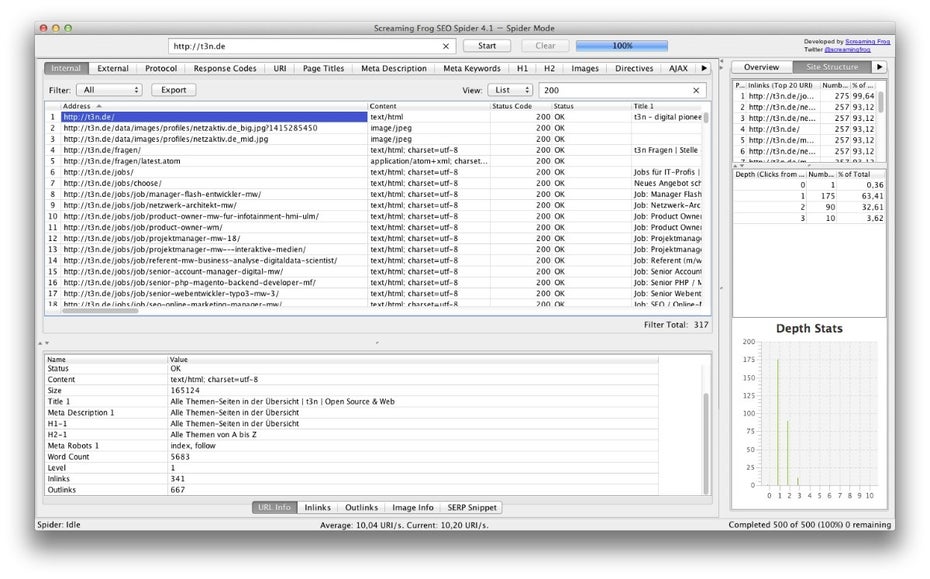Switch to the Image Info tab

pos(413,507)
